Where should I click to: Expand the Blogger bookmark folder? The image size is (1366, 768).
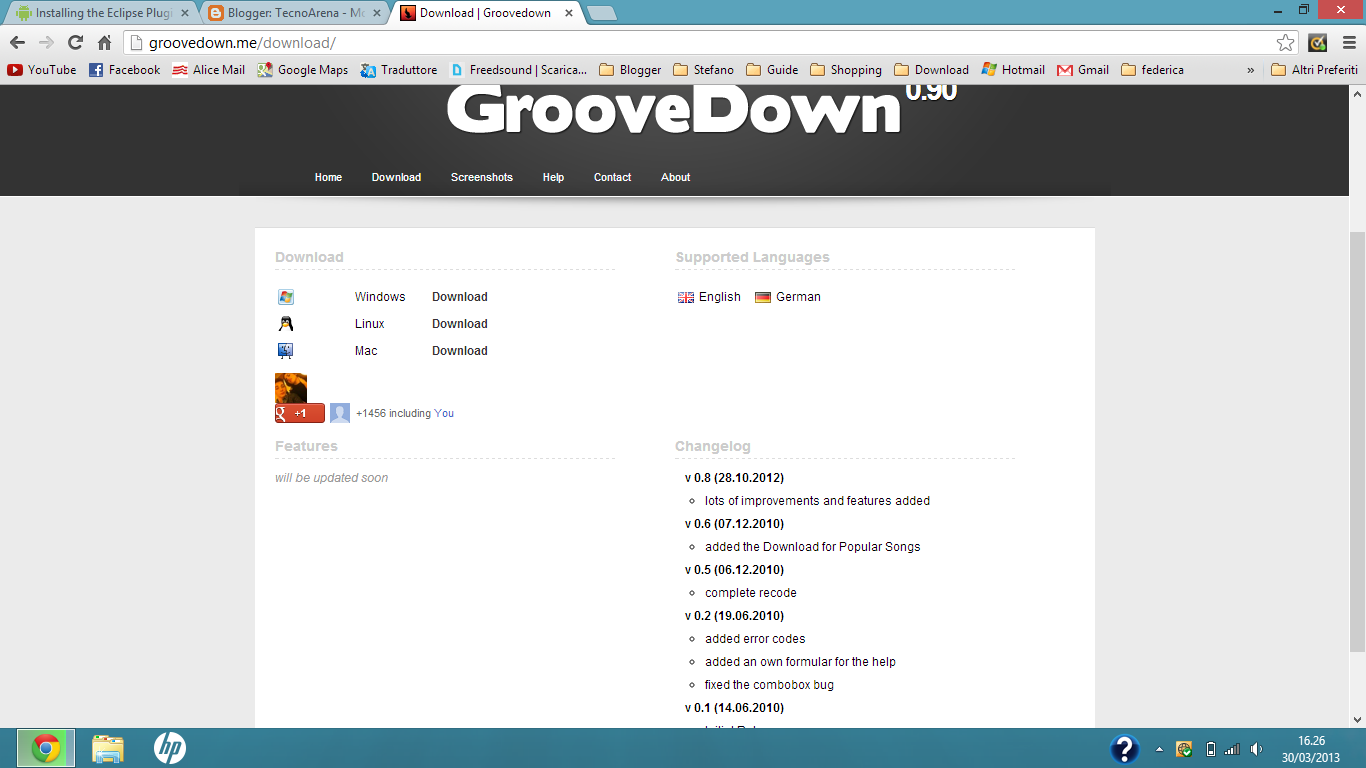click(630, 70)
